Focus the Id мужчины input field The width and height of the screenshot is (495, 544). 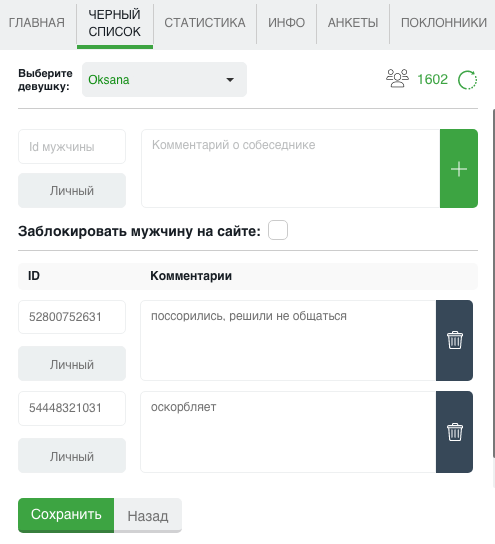coord(72,146)
